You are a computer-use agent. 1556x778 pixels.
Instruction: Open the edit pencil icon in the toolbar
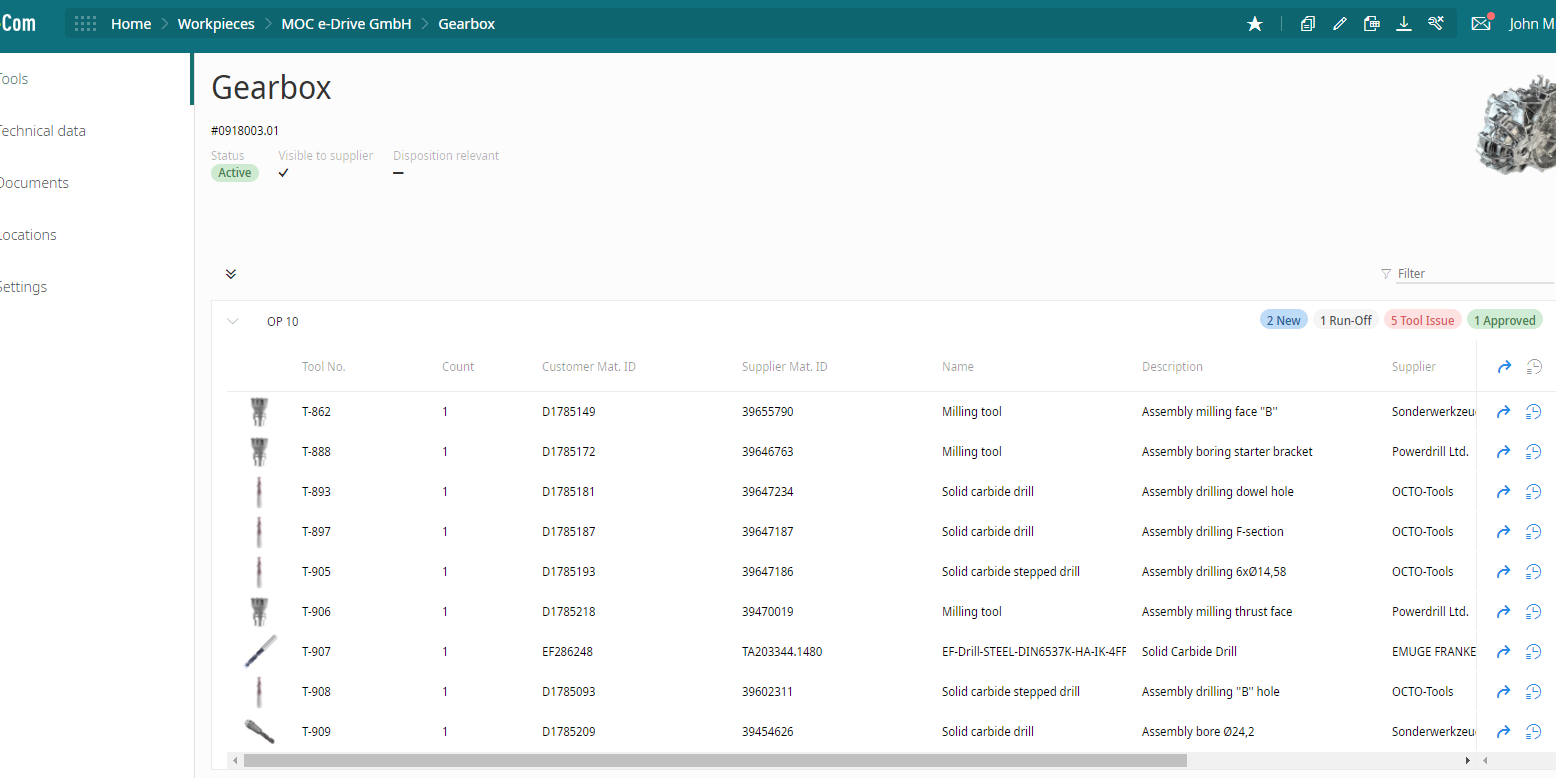1340,23
